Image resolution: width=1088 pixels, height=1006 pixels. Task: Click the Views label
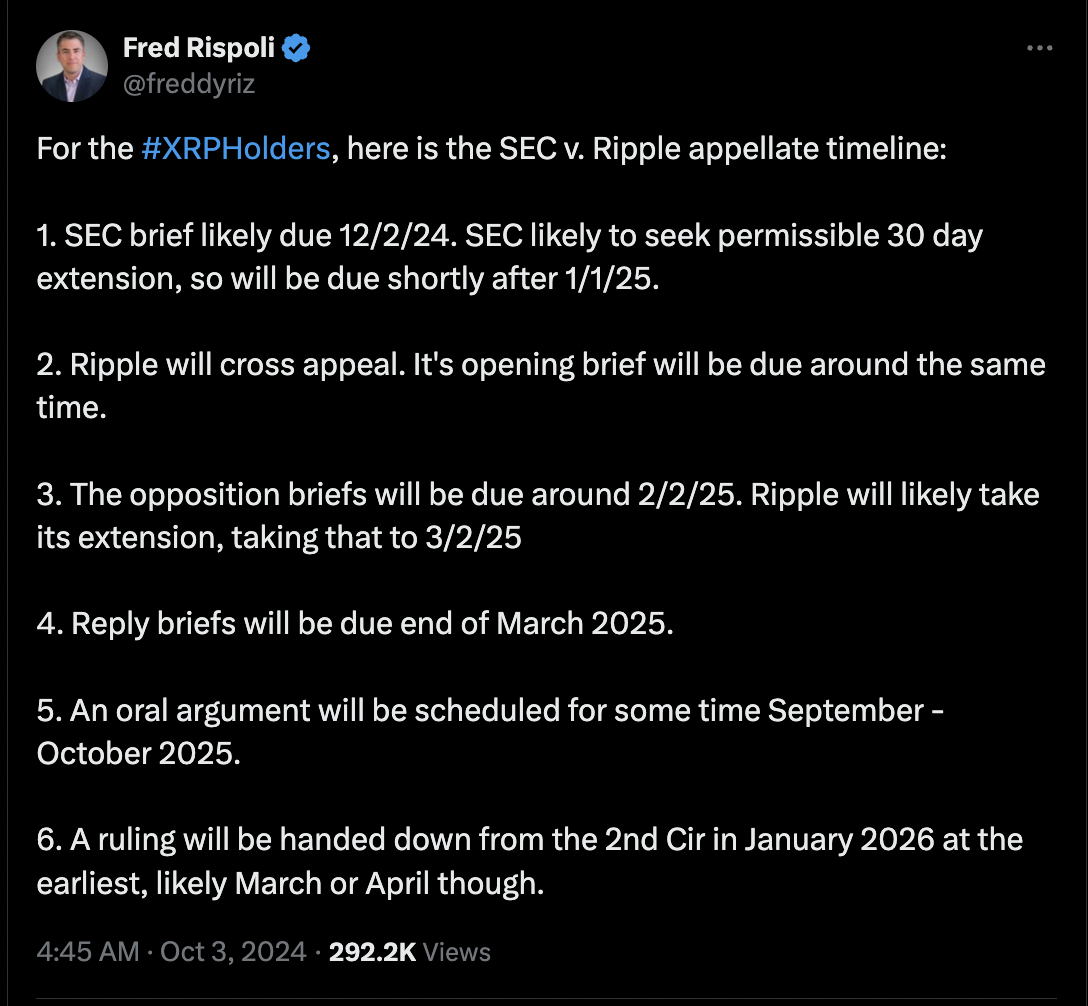coord(457,952)
